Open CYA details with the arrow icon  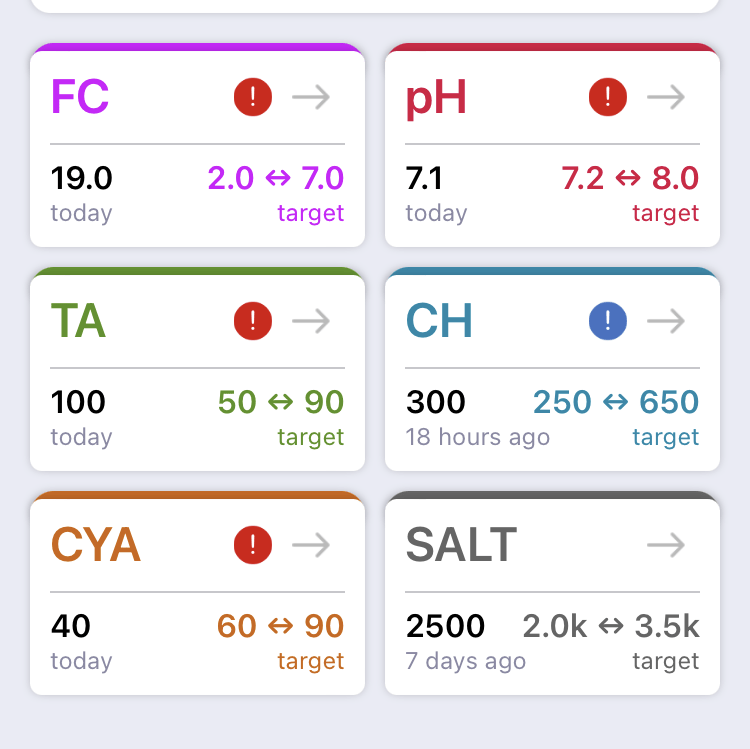tap(311, 545)
